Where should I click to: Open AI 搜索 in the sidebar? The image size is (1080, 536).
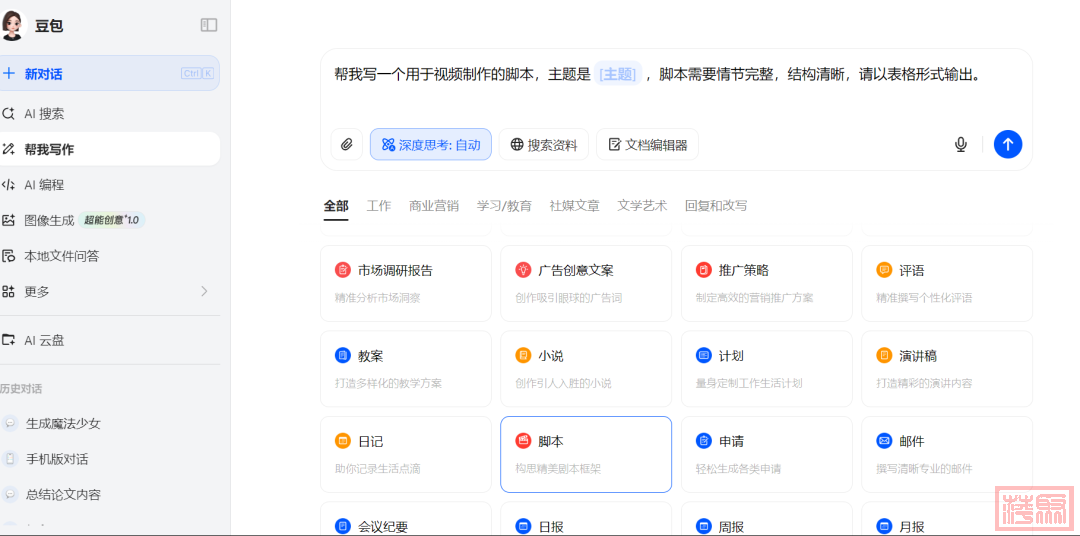click(x=110, y=114)
